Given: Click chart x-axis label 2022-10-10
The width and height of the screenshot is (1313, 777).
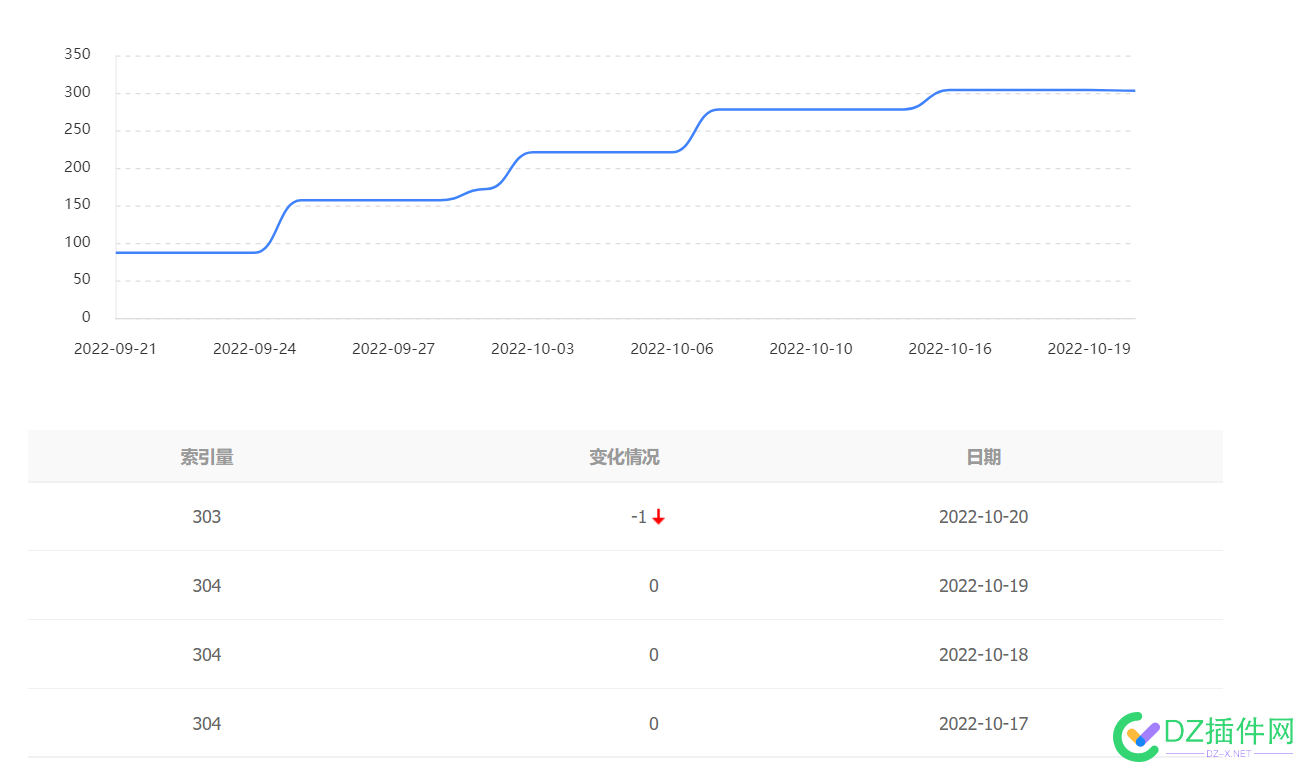Looking at the screenshot, I should click(811, 349).
